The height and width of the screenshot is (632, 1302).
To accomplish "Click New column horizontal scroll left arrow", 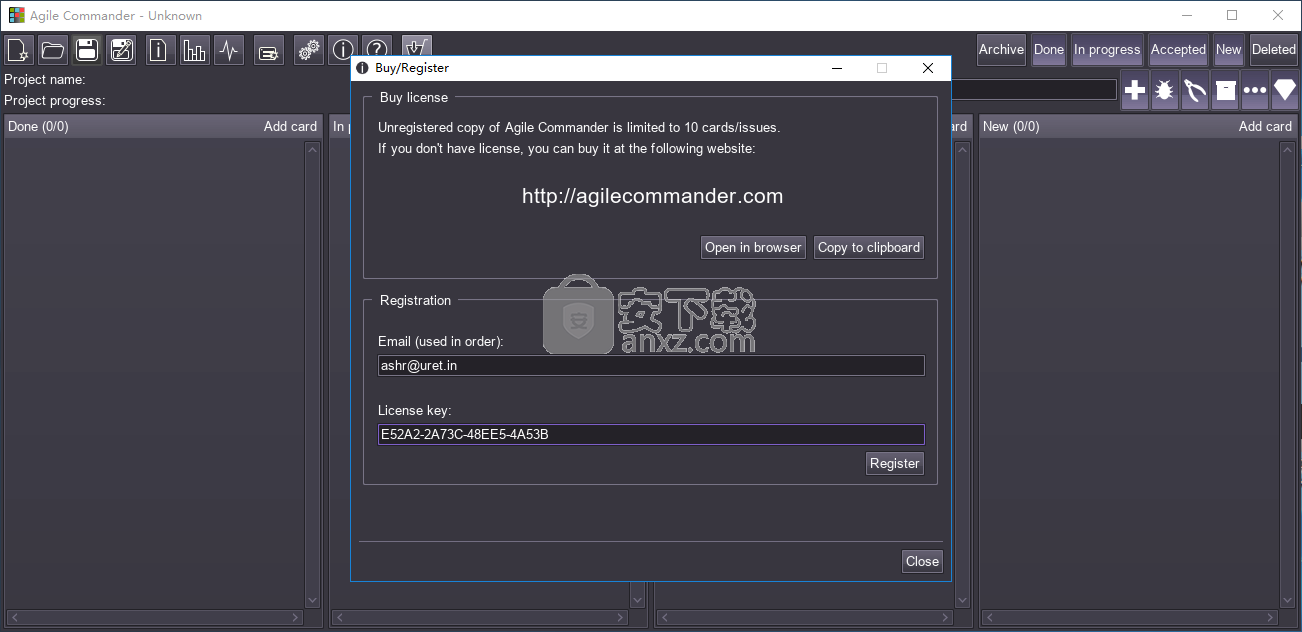I will click(x=989, y=618).
